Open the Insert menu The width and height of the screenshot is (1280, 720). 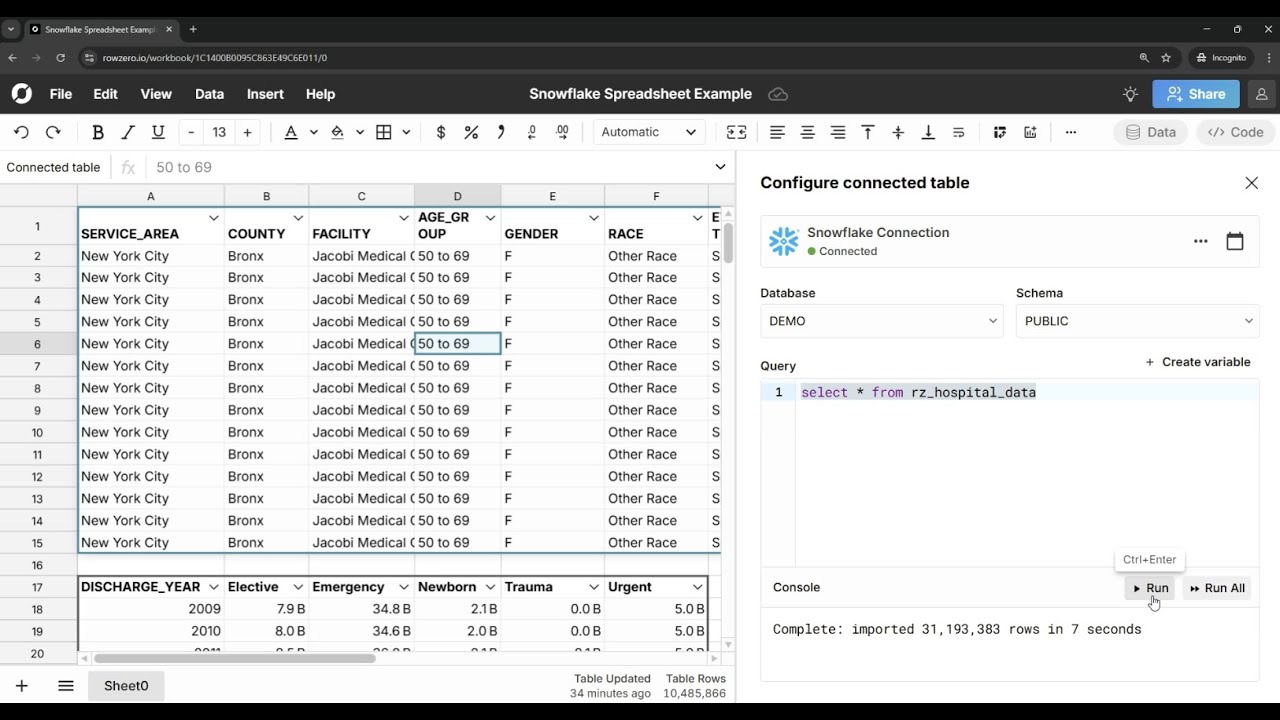click(265, 94)
